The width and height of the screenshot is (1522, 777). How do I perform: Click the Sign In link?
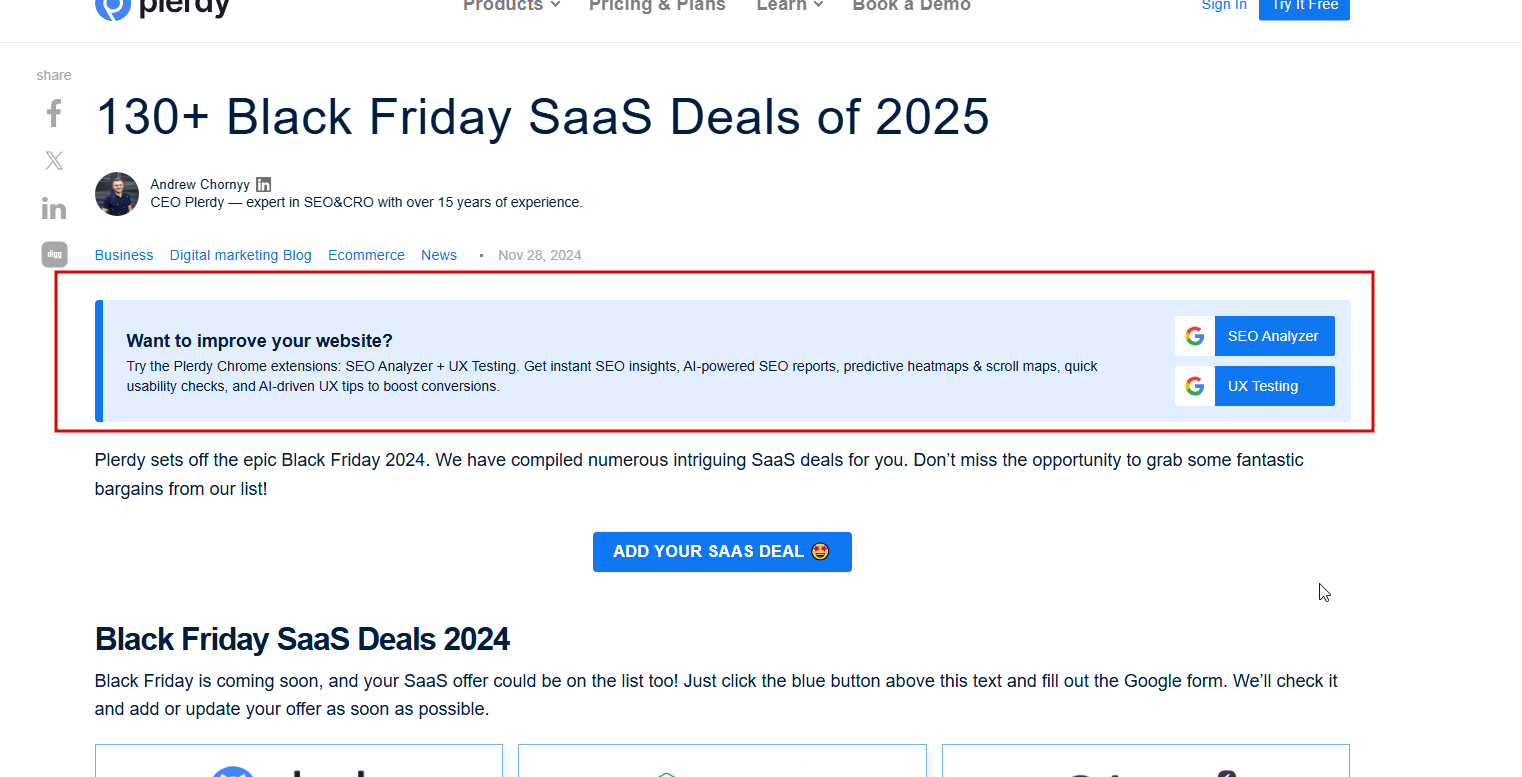(x=1224, y=6)
